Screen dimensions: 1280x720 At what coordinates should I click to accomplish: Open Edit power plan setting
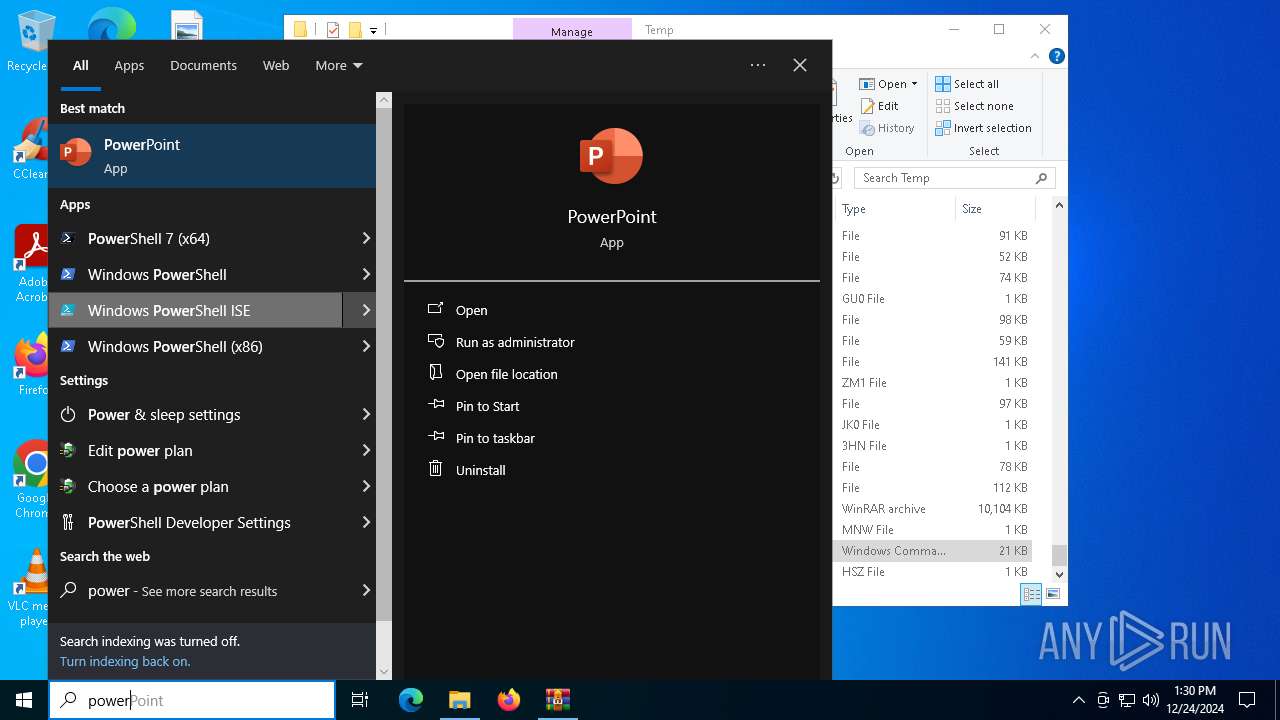click(x=196, y=450)
